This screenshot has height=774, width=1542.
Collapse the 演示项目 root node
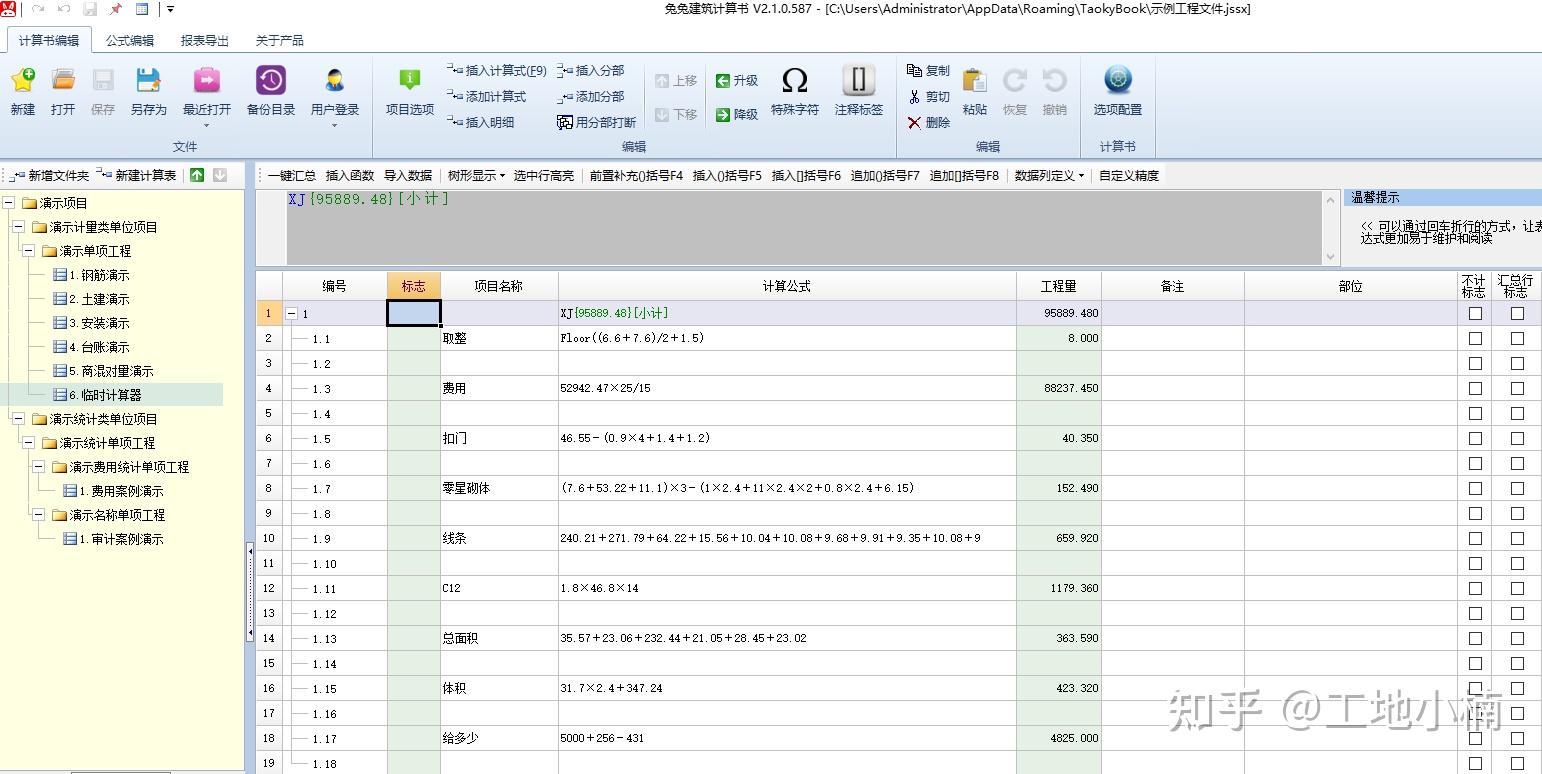point(8,203)
